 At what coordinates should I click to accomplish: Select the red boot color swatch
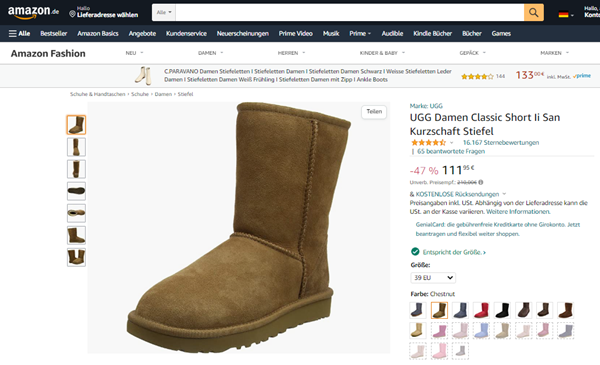coord(481,310)
